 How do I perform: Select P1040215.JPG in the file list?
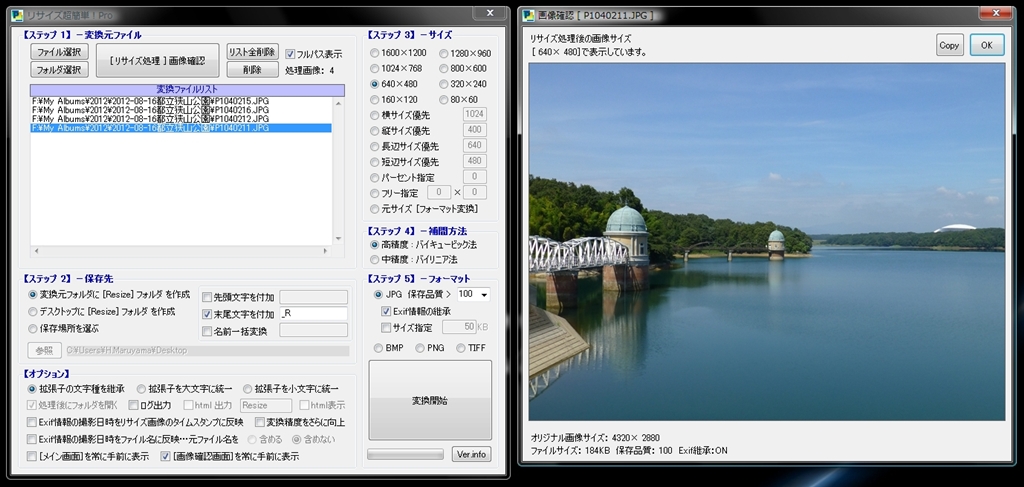coord(150,102)
